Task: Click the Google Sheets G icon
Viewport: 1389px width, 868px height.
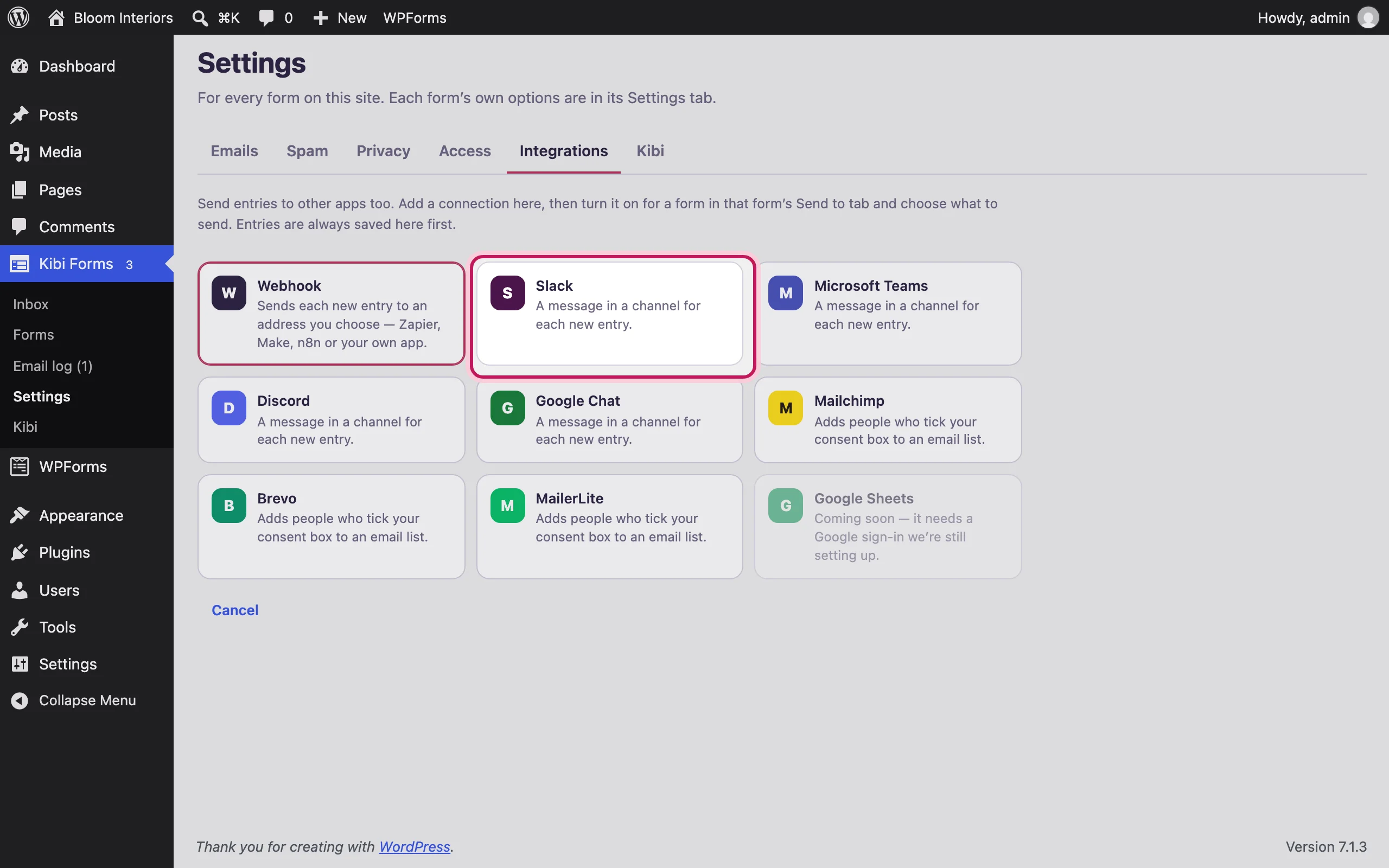Action: [x=786, y=505]
